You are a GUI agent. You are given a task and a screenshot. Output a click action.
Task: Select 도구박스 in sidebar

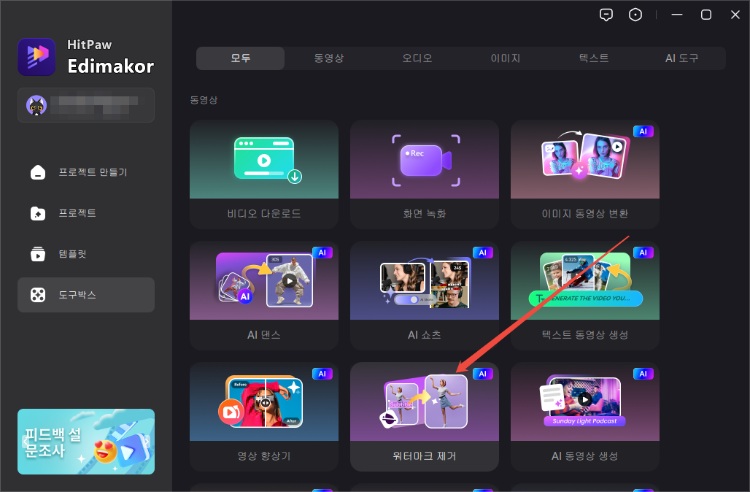point(86,295)
